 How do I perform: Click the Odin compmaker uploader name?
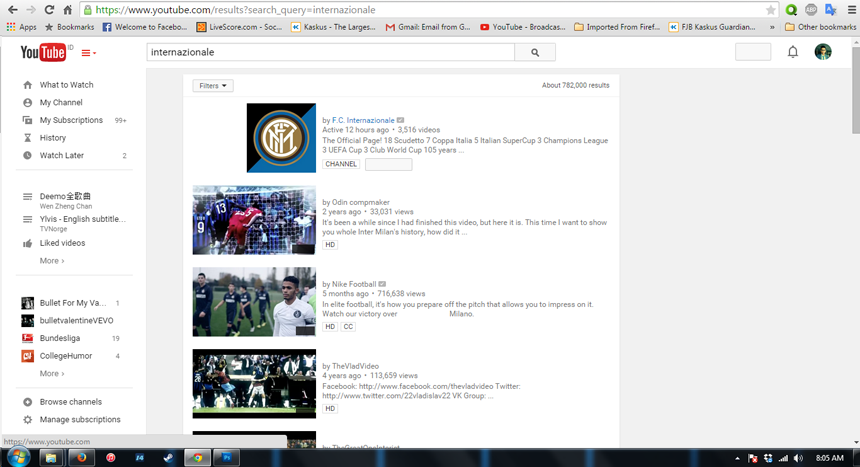click(x=360, y=202)
